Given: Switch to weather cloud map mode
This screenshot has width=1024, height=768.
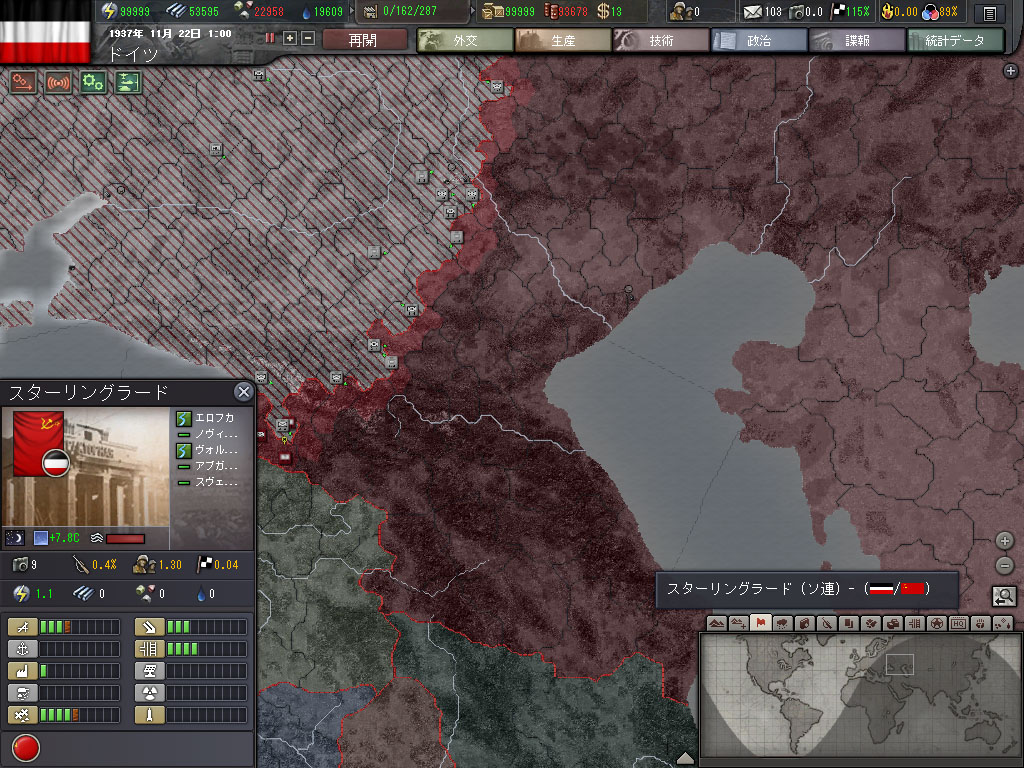Looking at the screenshot, I should tap(782, 624).
